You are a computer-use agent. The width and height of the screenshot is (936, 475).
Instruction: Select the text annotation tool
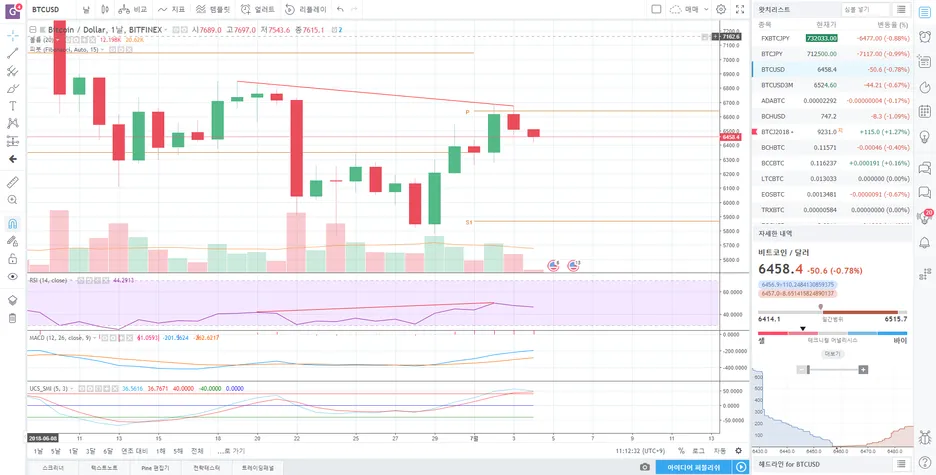(13, 106)
